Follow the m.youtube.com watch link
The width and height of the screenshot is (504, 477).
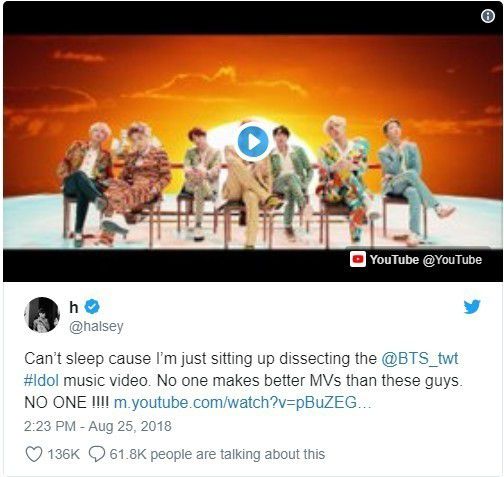click(x=242, y=402)
